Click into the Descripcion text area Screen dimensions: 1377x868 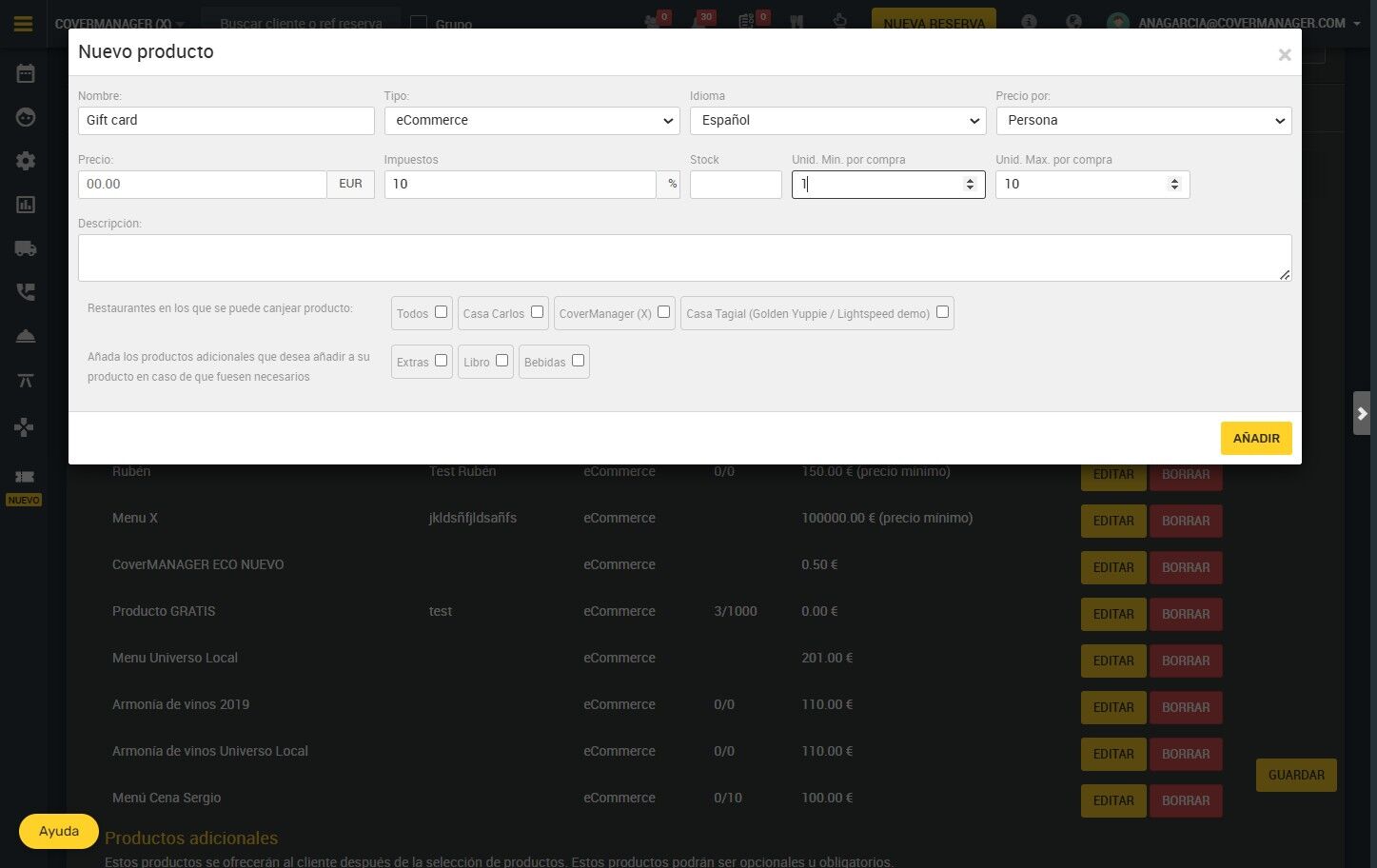(685, 258)
